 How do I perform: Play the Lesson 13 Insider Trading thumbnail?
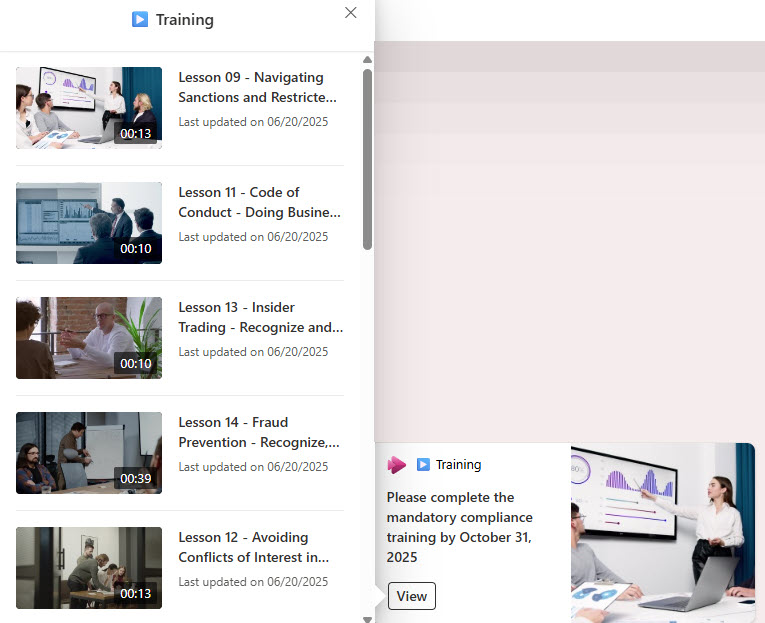89,338
